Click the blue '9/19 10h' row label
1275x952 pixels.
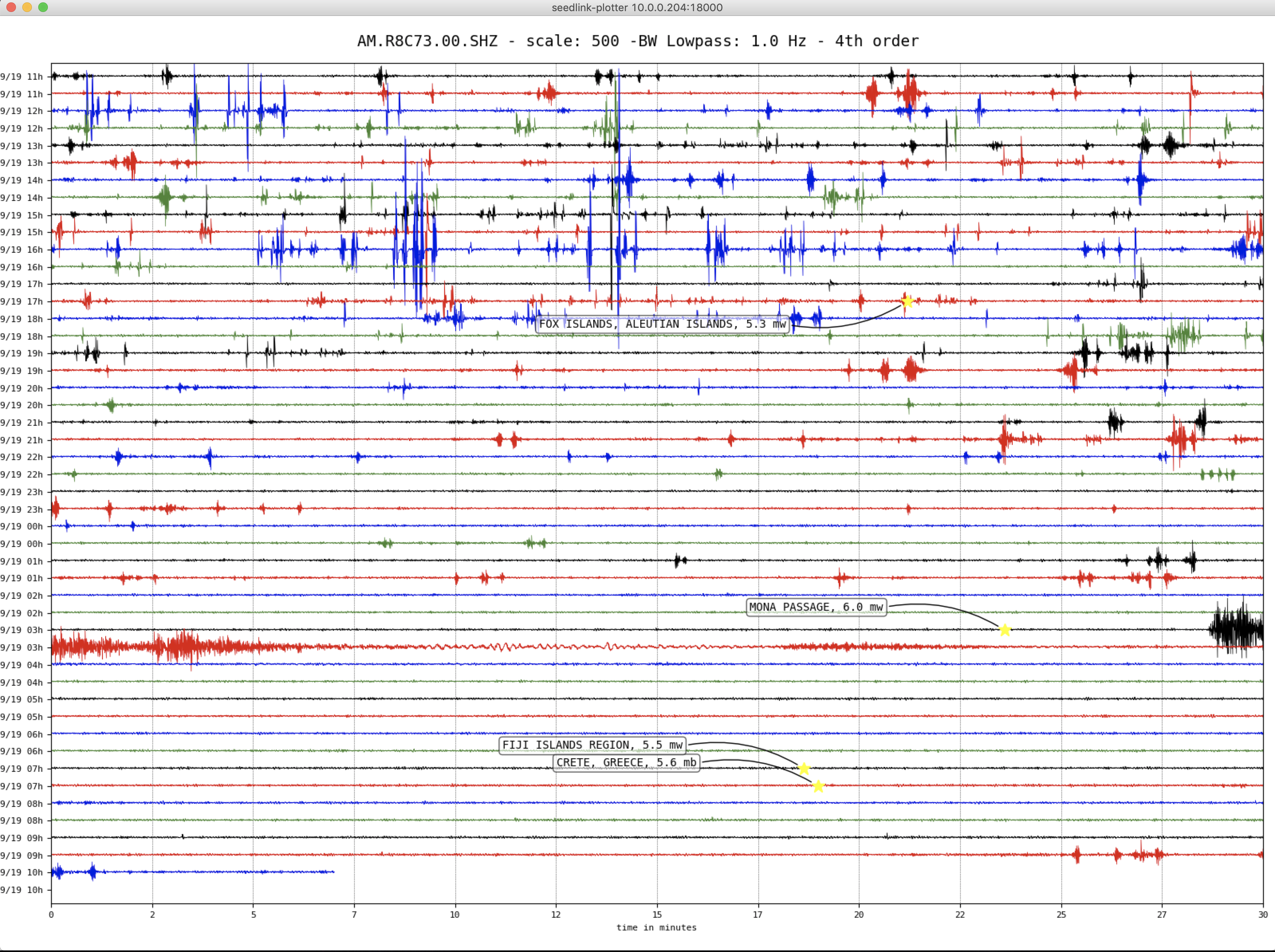pos(22,873)
